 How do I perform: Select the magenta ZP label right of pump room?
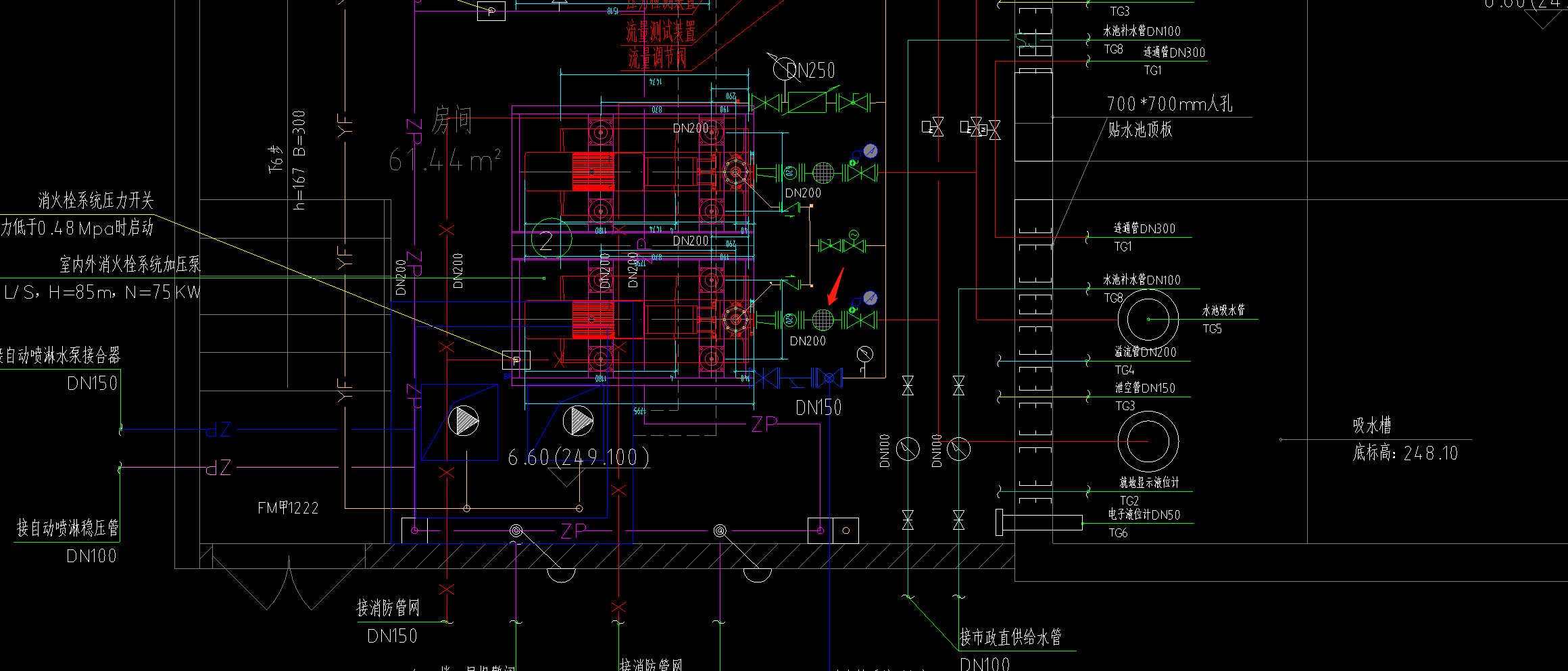point(764,424)
